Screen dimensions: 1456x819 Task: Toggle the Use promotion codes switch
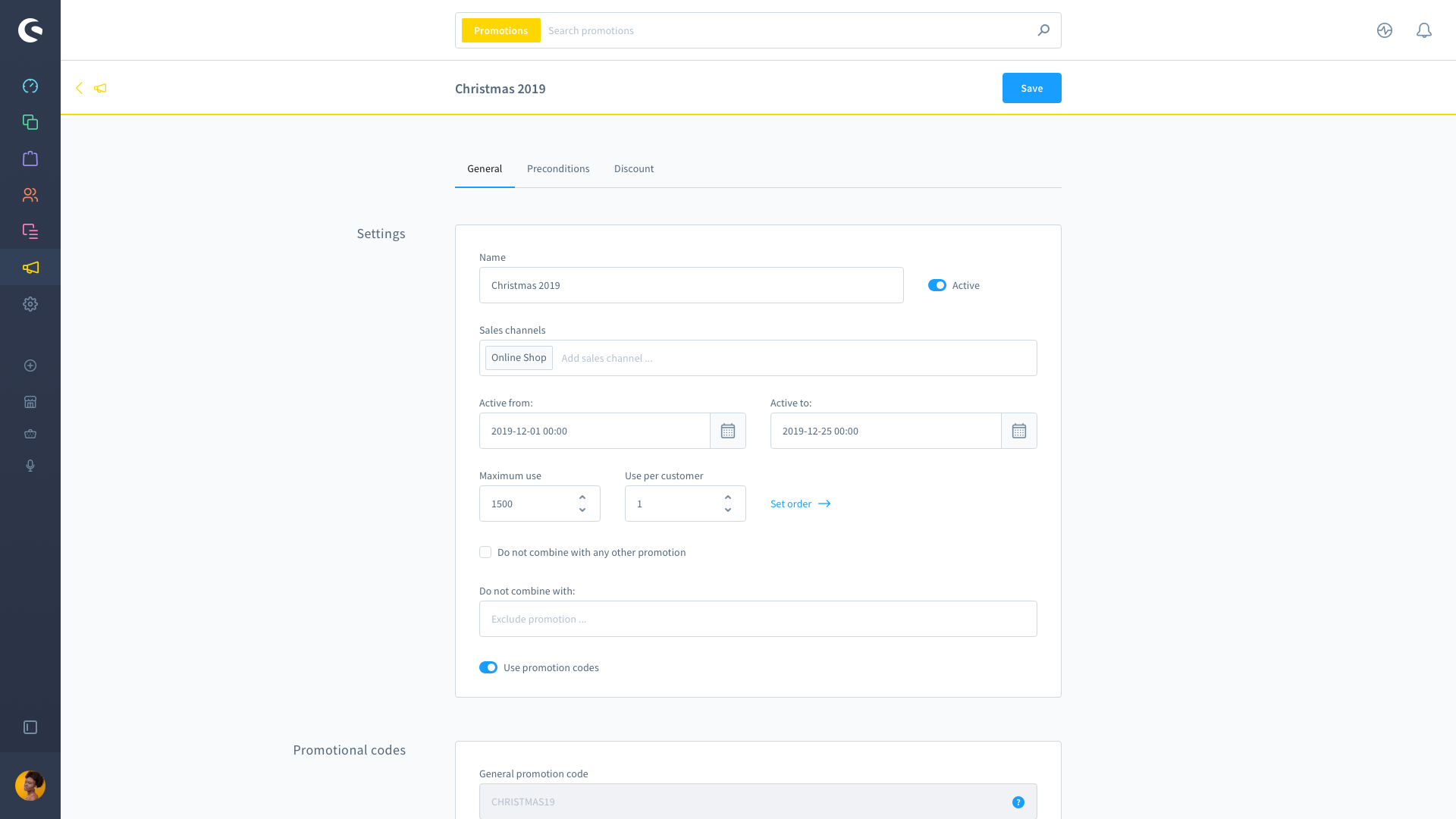click(x=488, y=667)
